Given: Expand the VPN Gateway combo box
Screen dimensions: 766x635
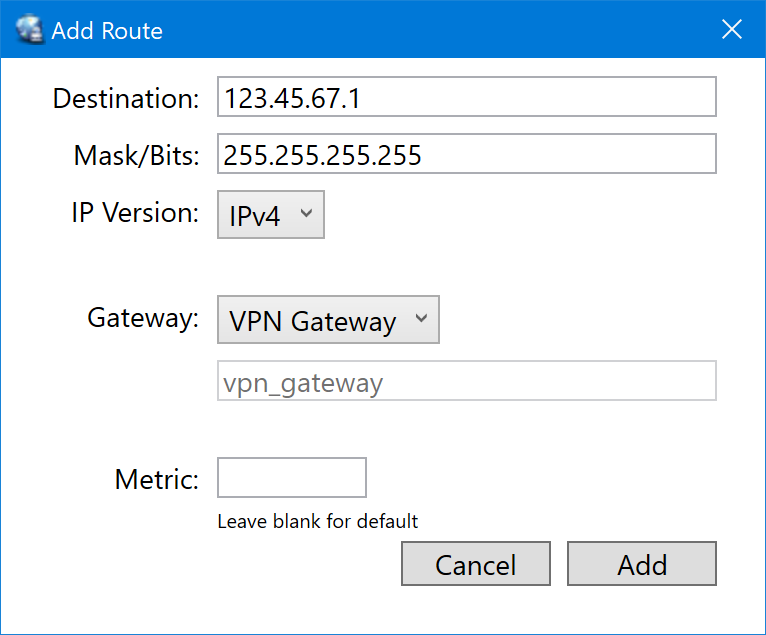Looking at the screenshot, I should click(328, 321).
